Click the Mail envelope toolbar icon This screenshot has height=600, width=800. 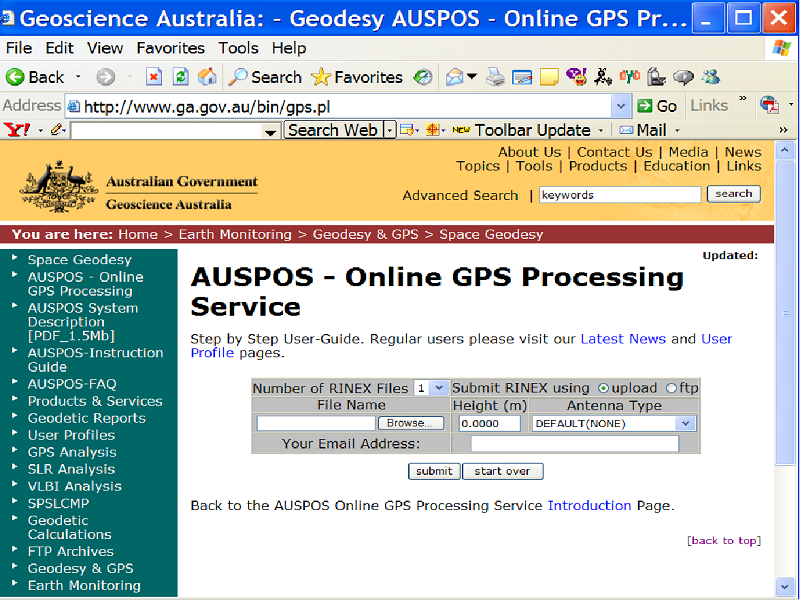pos(454,77)
